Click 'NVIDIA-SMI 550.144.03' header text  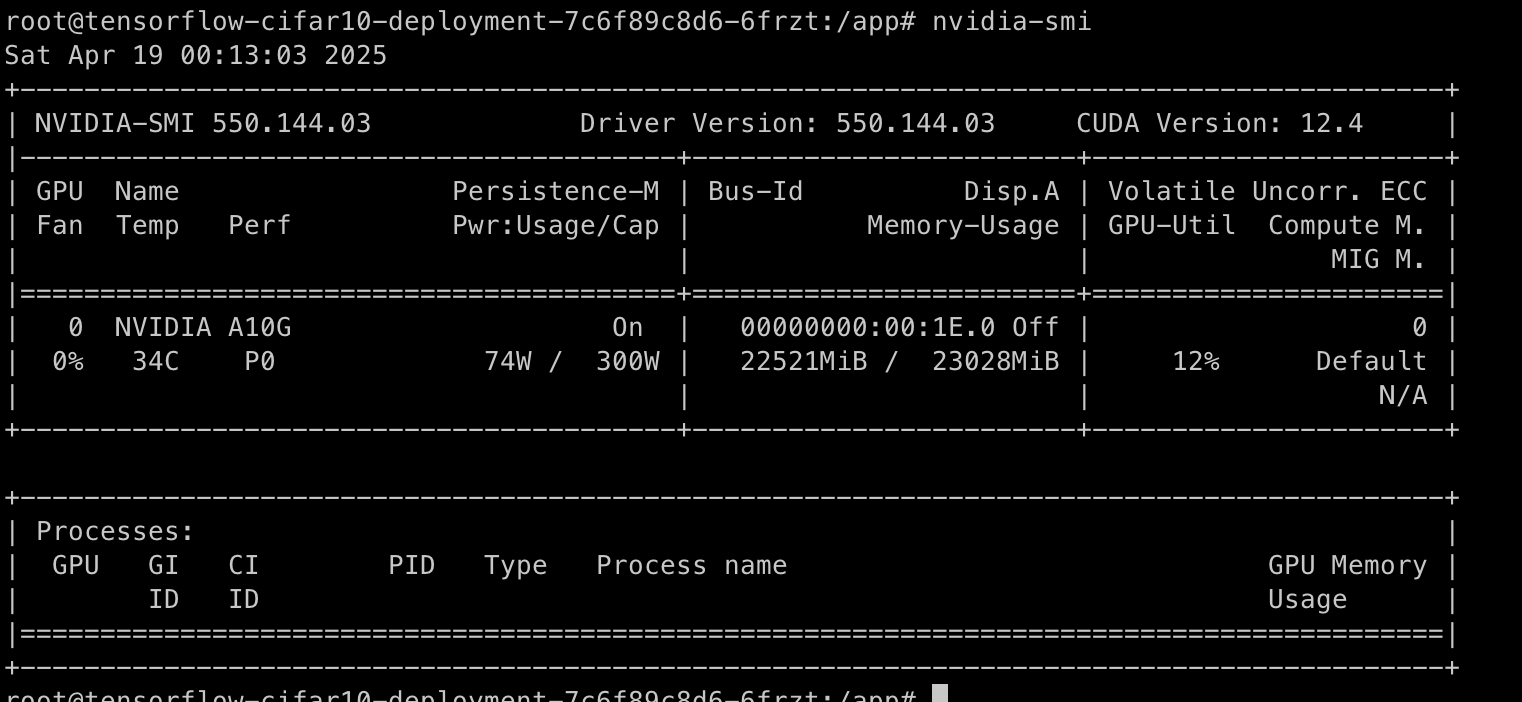203,124
